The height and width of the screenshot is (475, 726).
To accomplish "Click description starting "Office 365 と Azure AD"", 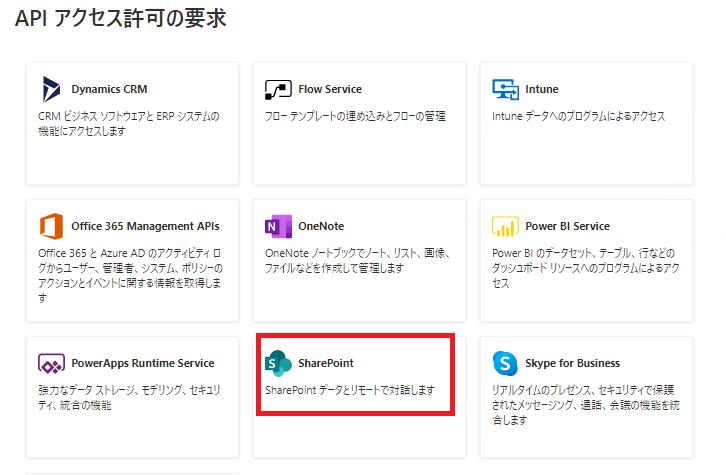I will (x=130, y=275).
